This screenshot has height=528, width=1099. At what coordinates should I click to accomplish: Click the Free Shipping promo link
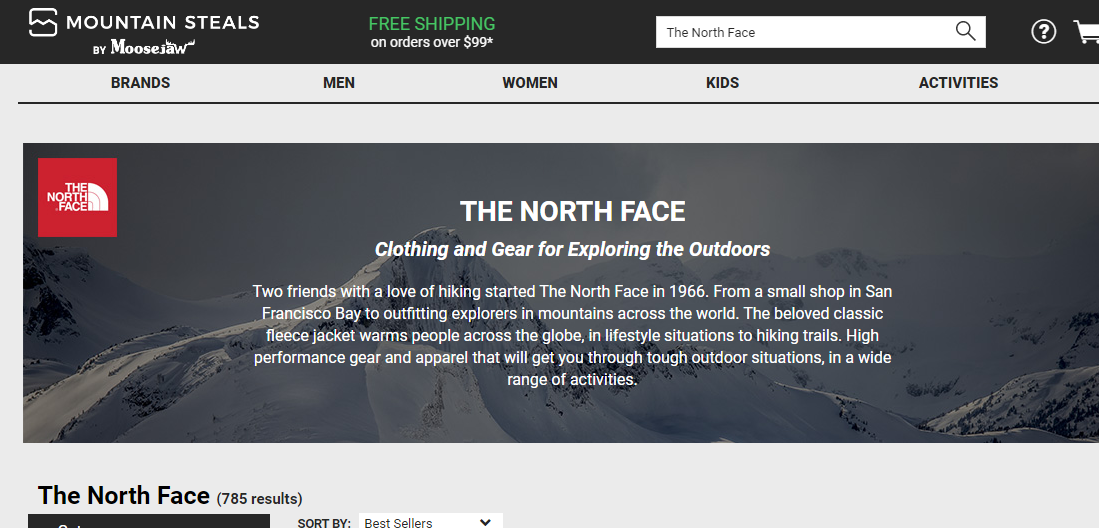click(431, 23)
